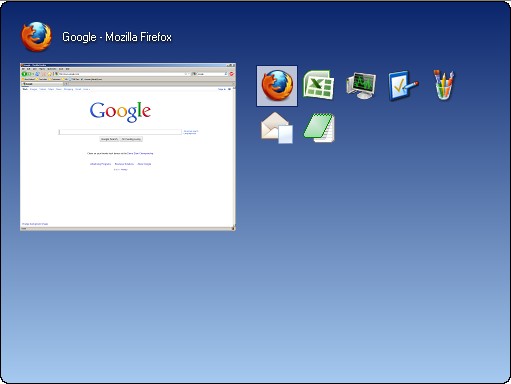The image size is (511, 384).
Task: Click the Google logo inside the preview
Action: pos(120,112)
